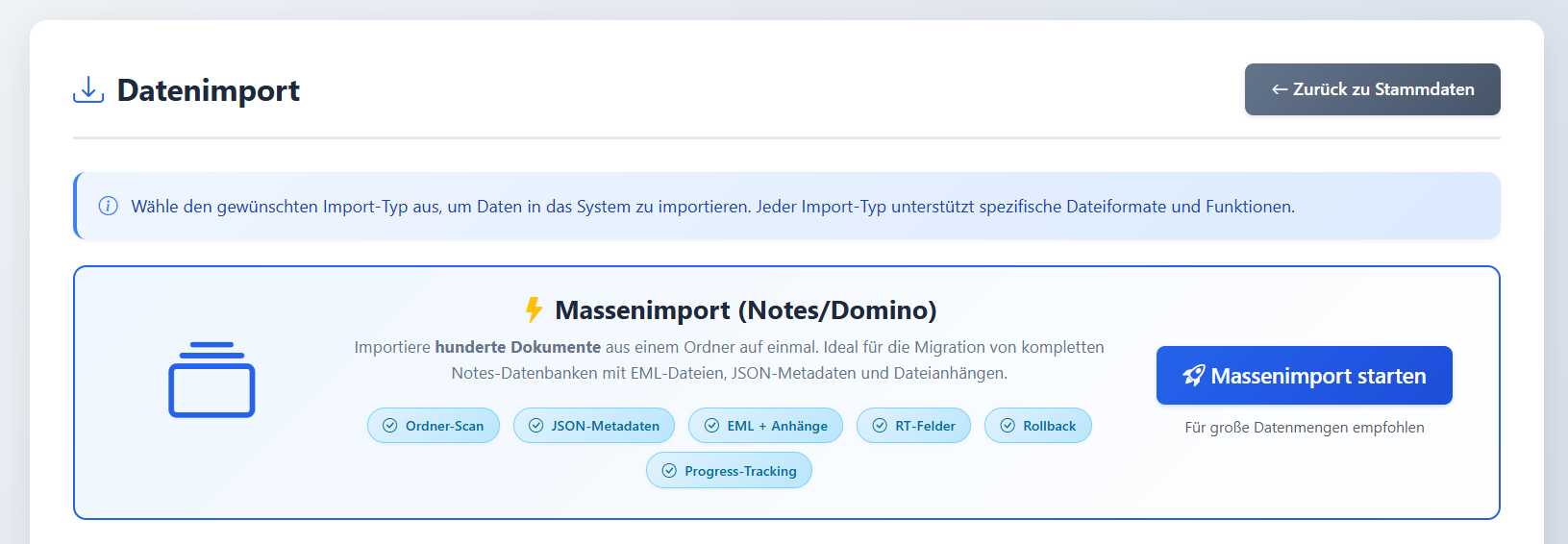Click the rocket icon on the start button

(x=1193, y=376)
